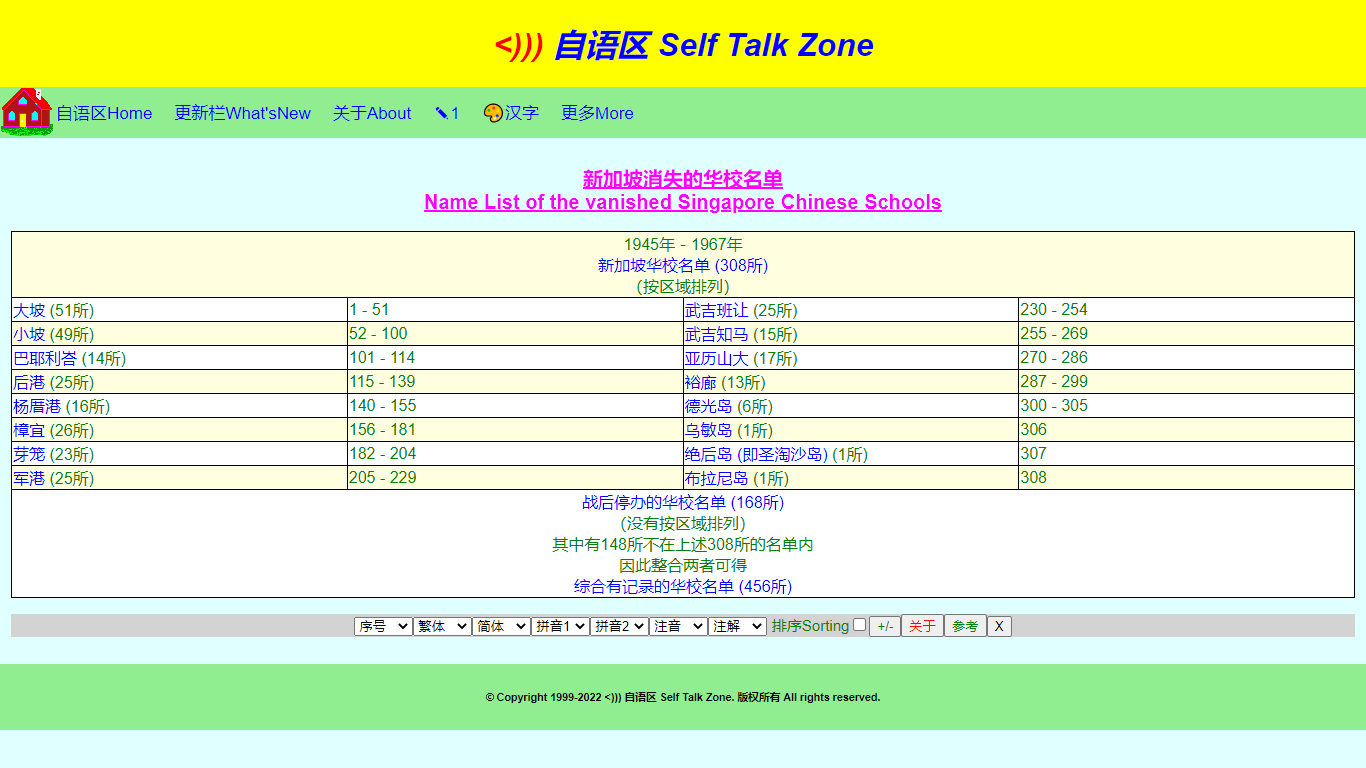1366x768 pixels.
Task: Open the 更多More menu
Action: (596, 113)
